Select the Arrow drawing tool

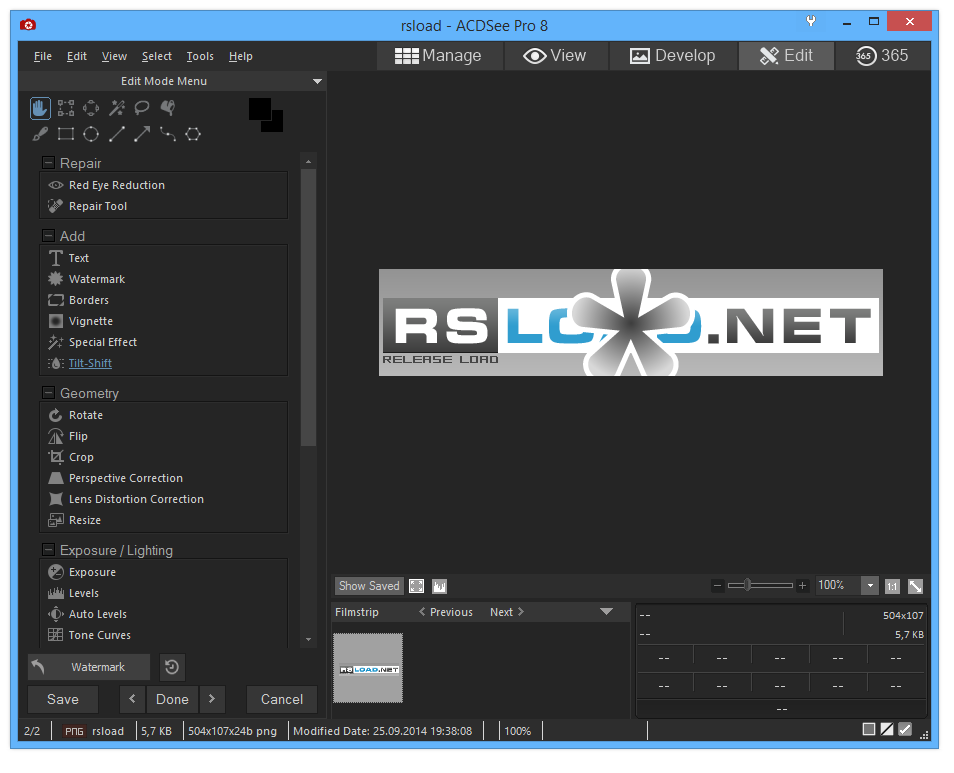[x=142, y=134]
